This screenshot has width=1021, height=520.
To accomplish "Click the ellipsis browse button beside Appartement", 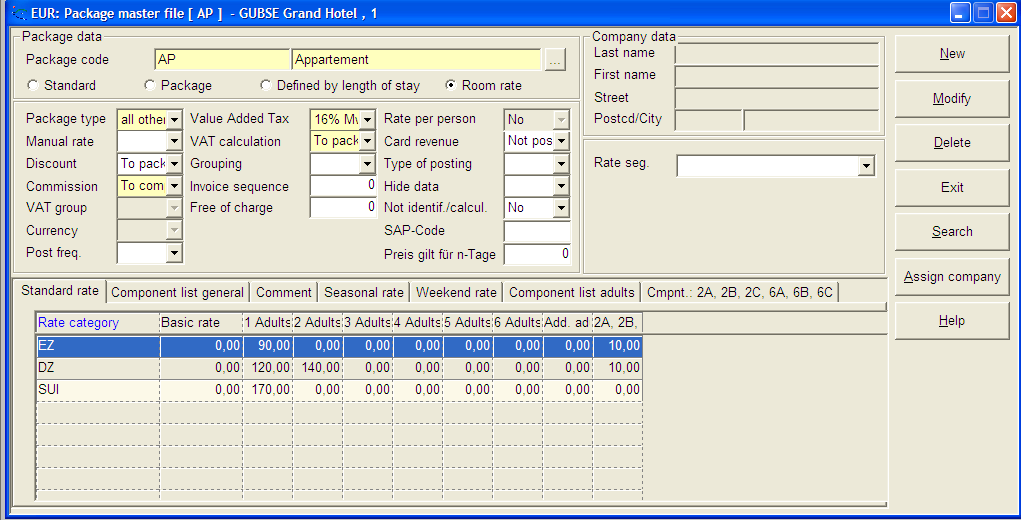I will [555, 60].
